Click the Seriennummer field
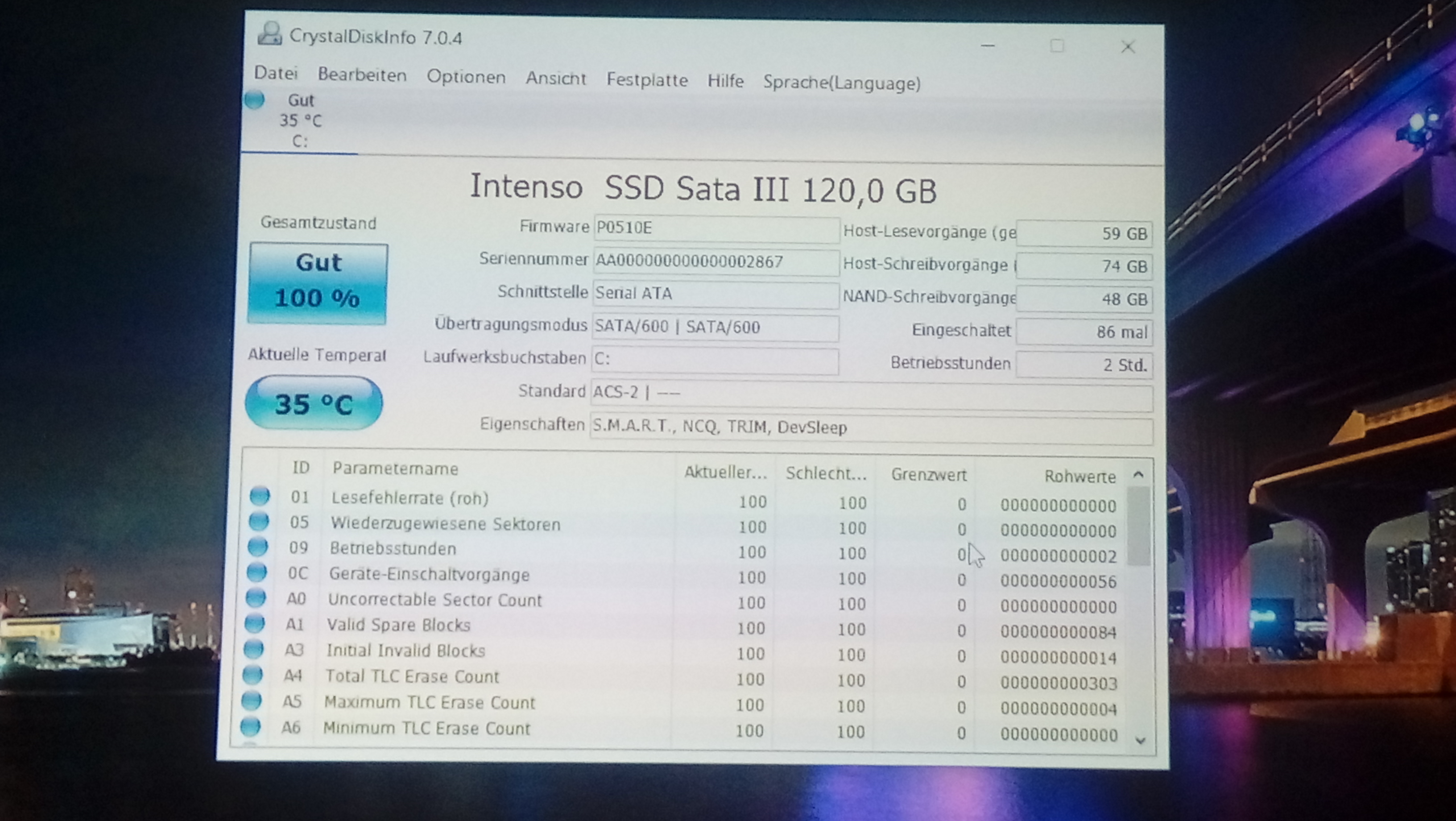The width and height of the screenshot is (1456, 821). 716,262
